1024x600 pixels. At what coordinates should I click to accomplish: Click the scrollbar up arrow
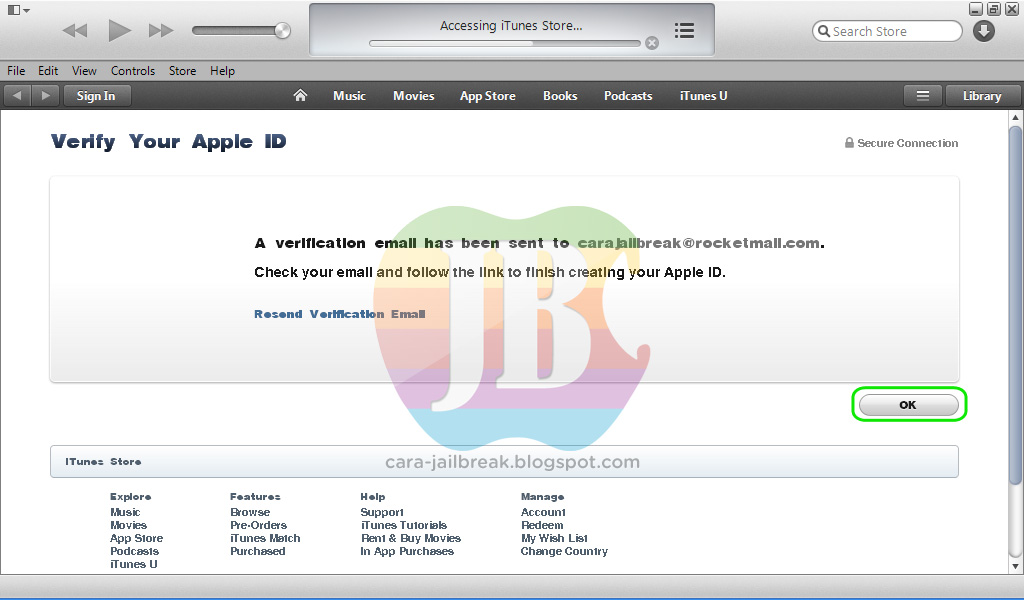1015,118
